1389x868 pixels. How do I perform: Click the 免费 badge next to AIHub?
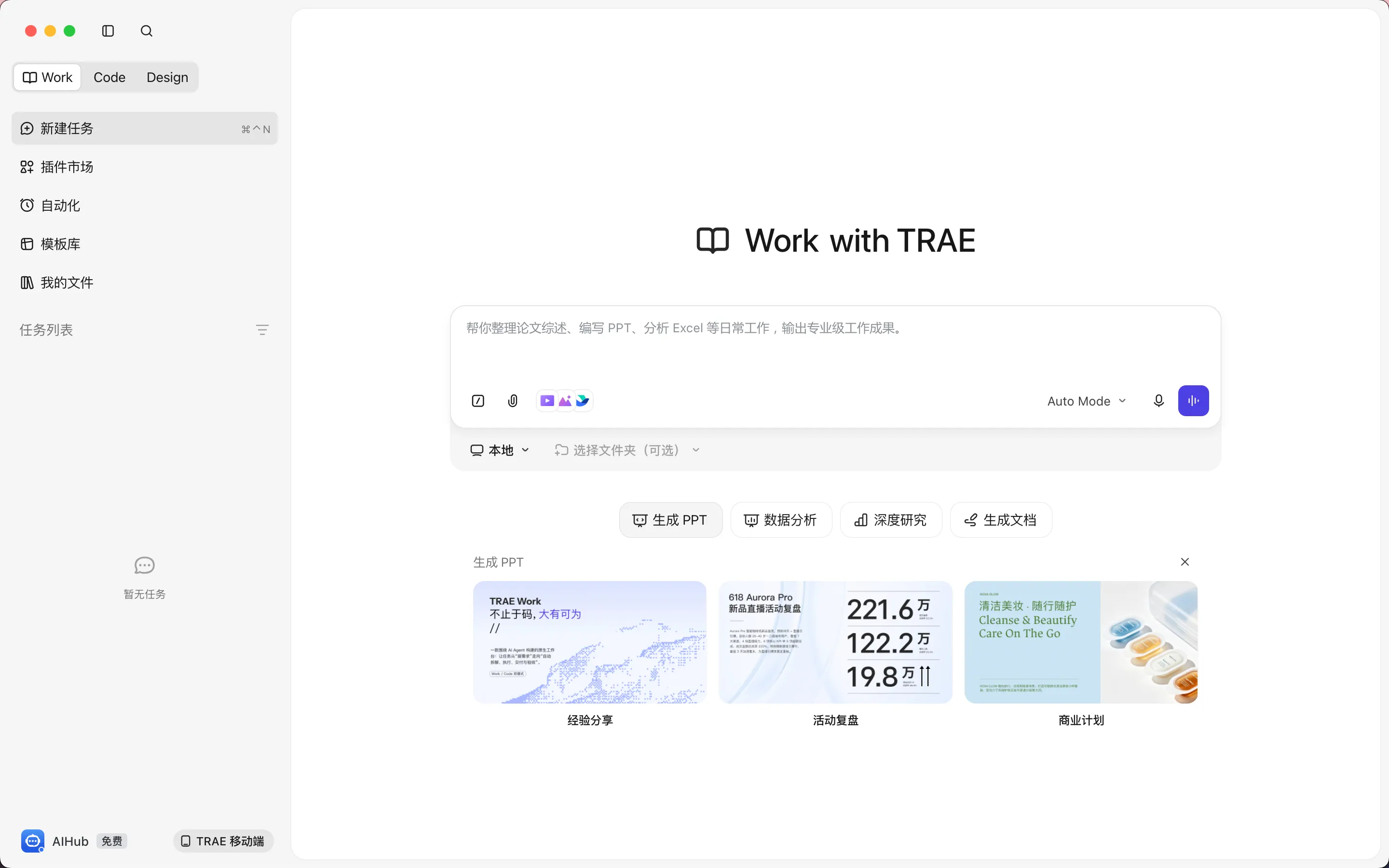(x=112, y=841)
